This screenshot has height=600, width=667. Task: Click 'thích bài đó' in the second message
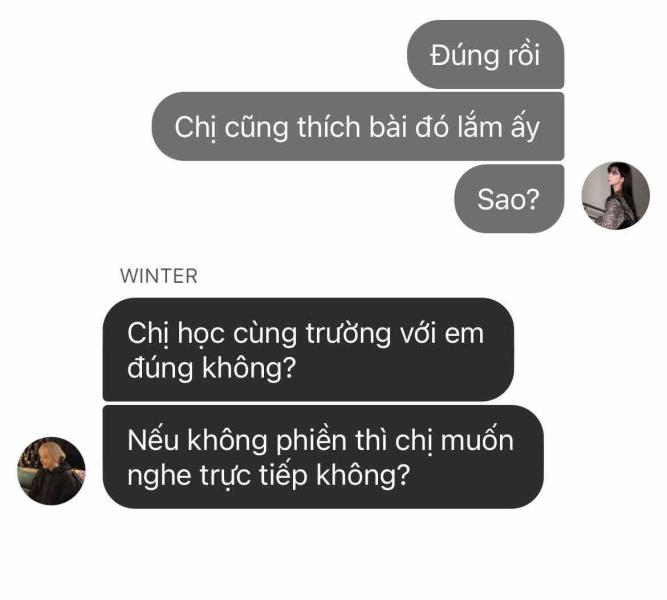point(373,127)
